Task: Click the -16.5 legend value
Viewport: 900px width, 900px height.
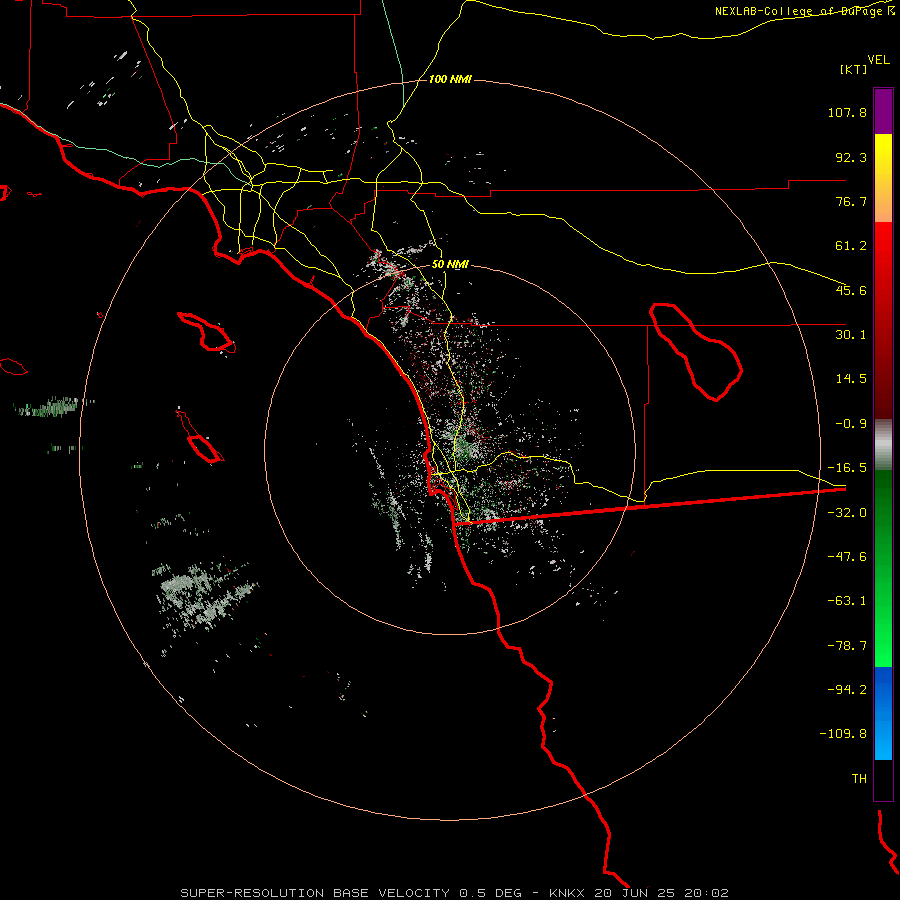Action: (847, 468)
